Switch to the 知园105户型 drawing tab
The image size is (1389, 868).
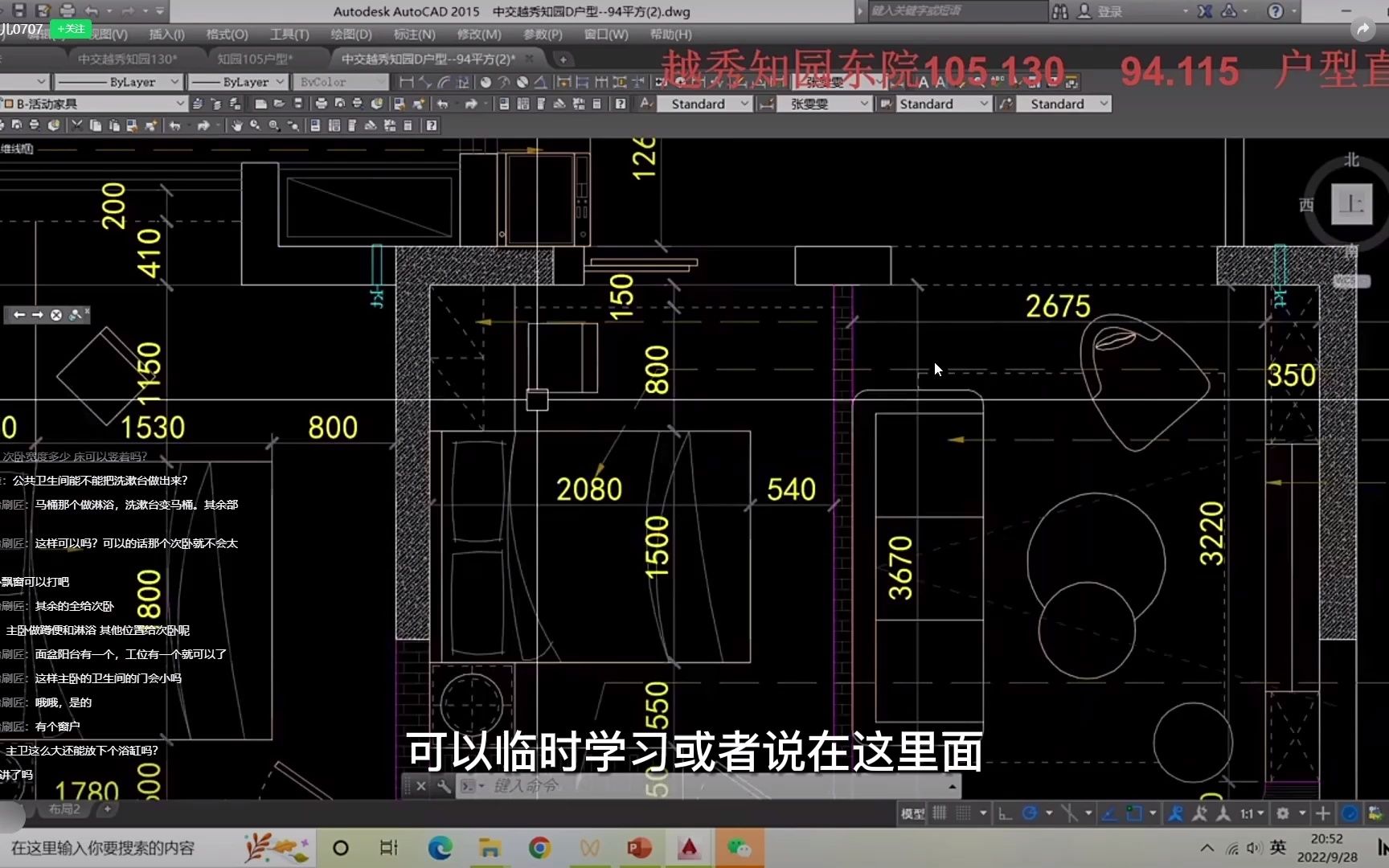coord(255,59)
